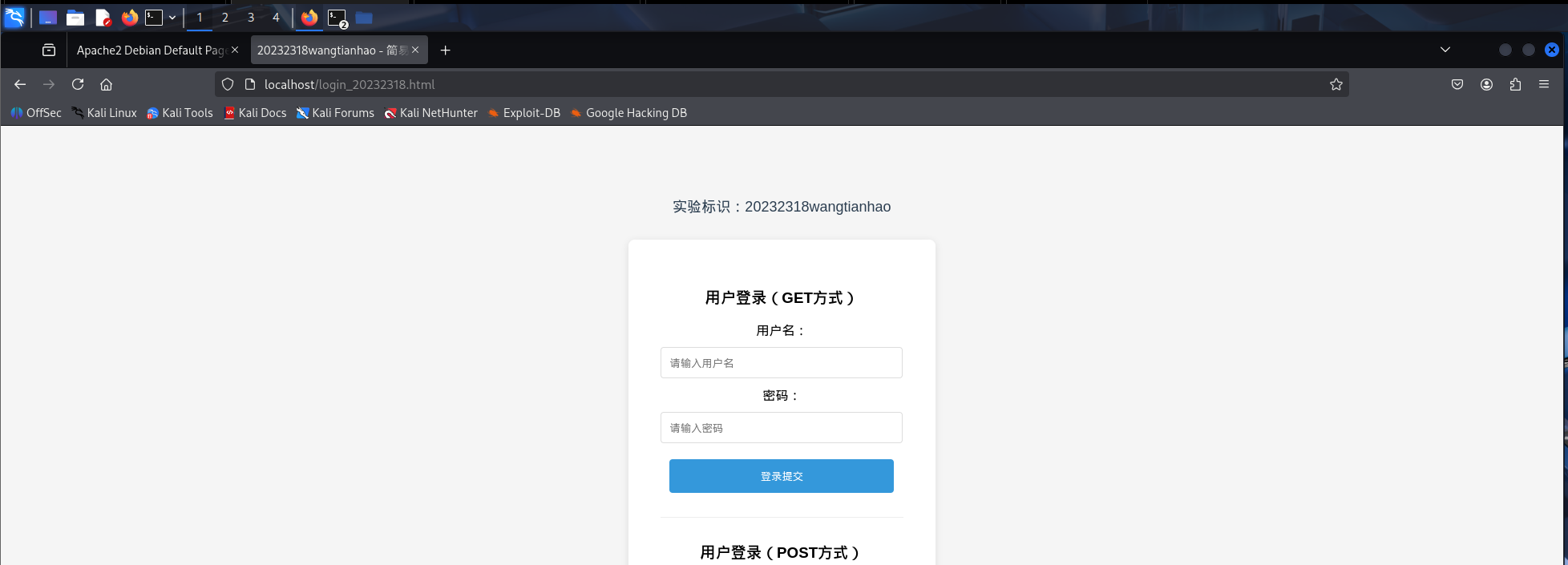Open the list all tabs dropdown
The height and width of the screenshot is (565, 1568).
point(1445,50)
